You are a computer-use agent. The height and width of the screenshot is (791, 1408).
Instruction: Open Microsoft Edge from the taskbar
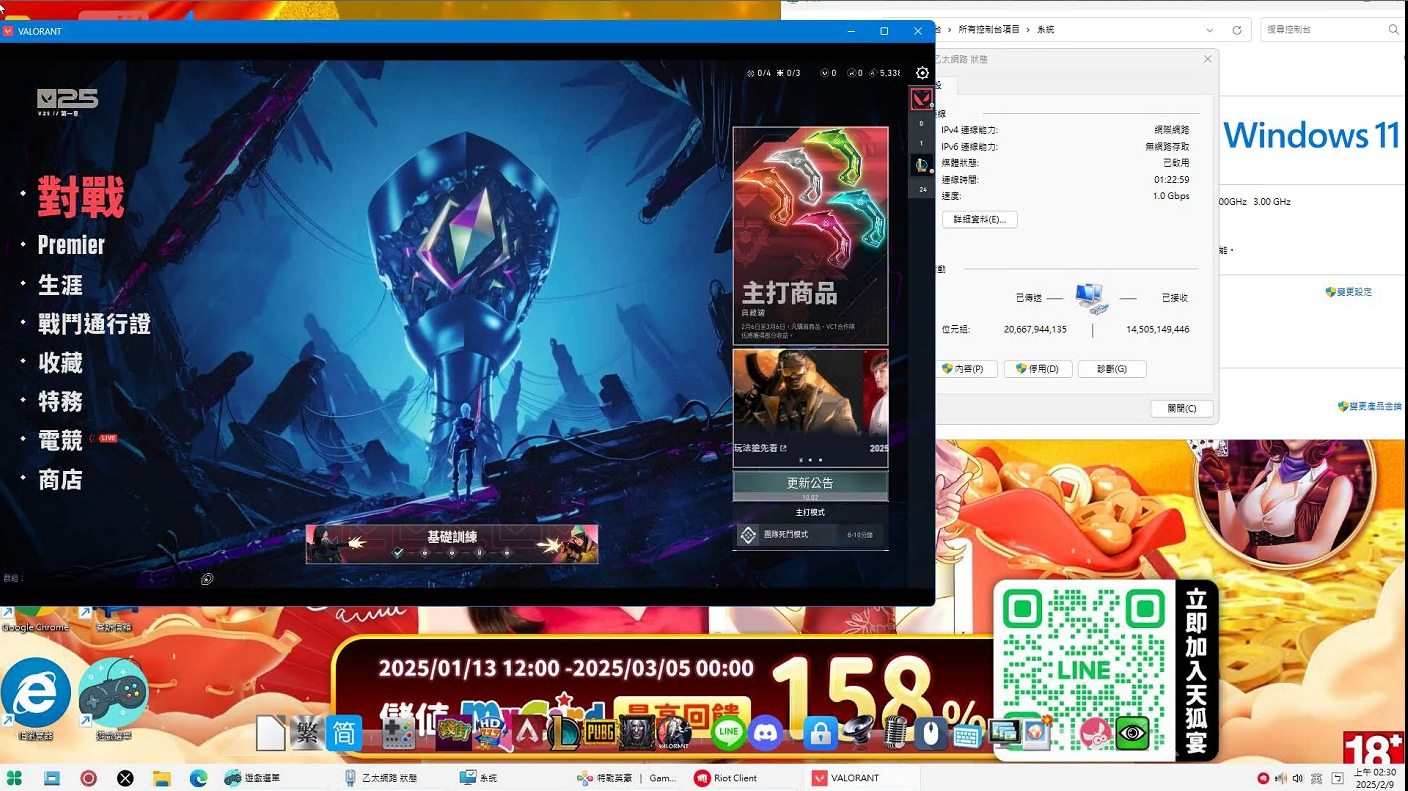[x=198, y=778]
